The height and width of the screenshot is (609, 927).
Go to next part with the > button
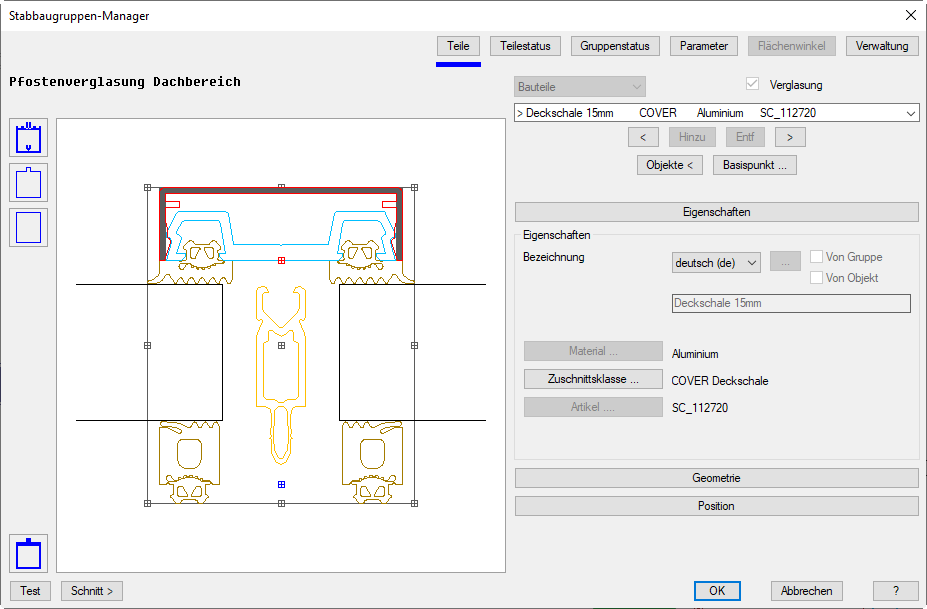point(789,137)
